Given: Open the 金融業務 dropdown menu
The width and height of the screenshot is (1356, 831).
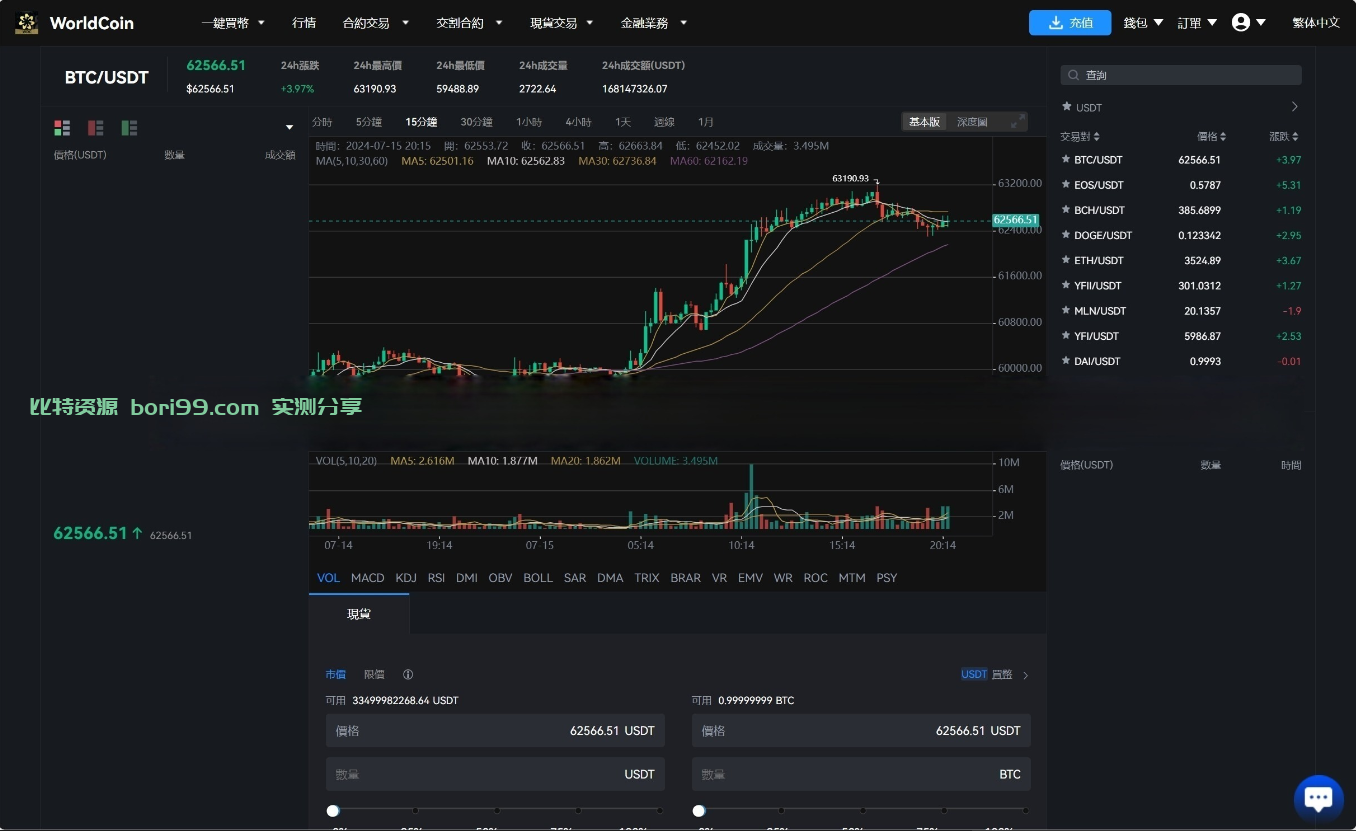Looking at the screenshot, I should pyautogui.click(x=654, y=22).
